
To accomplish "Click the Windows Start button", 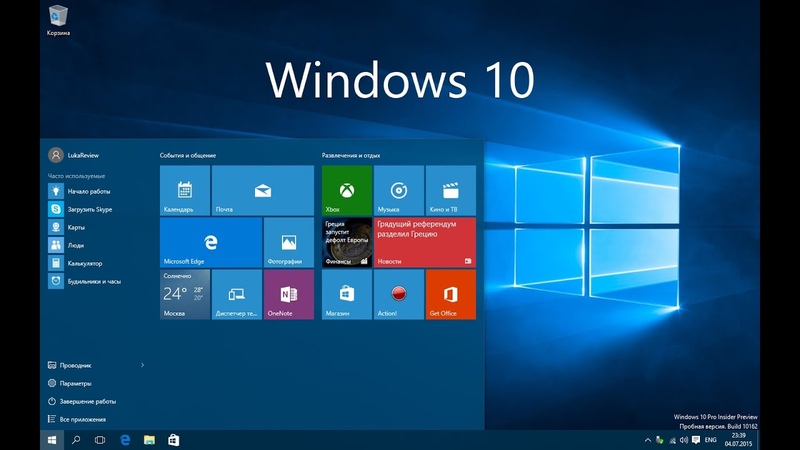I will [52, 440].
